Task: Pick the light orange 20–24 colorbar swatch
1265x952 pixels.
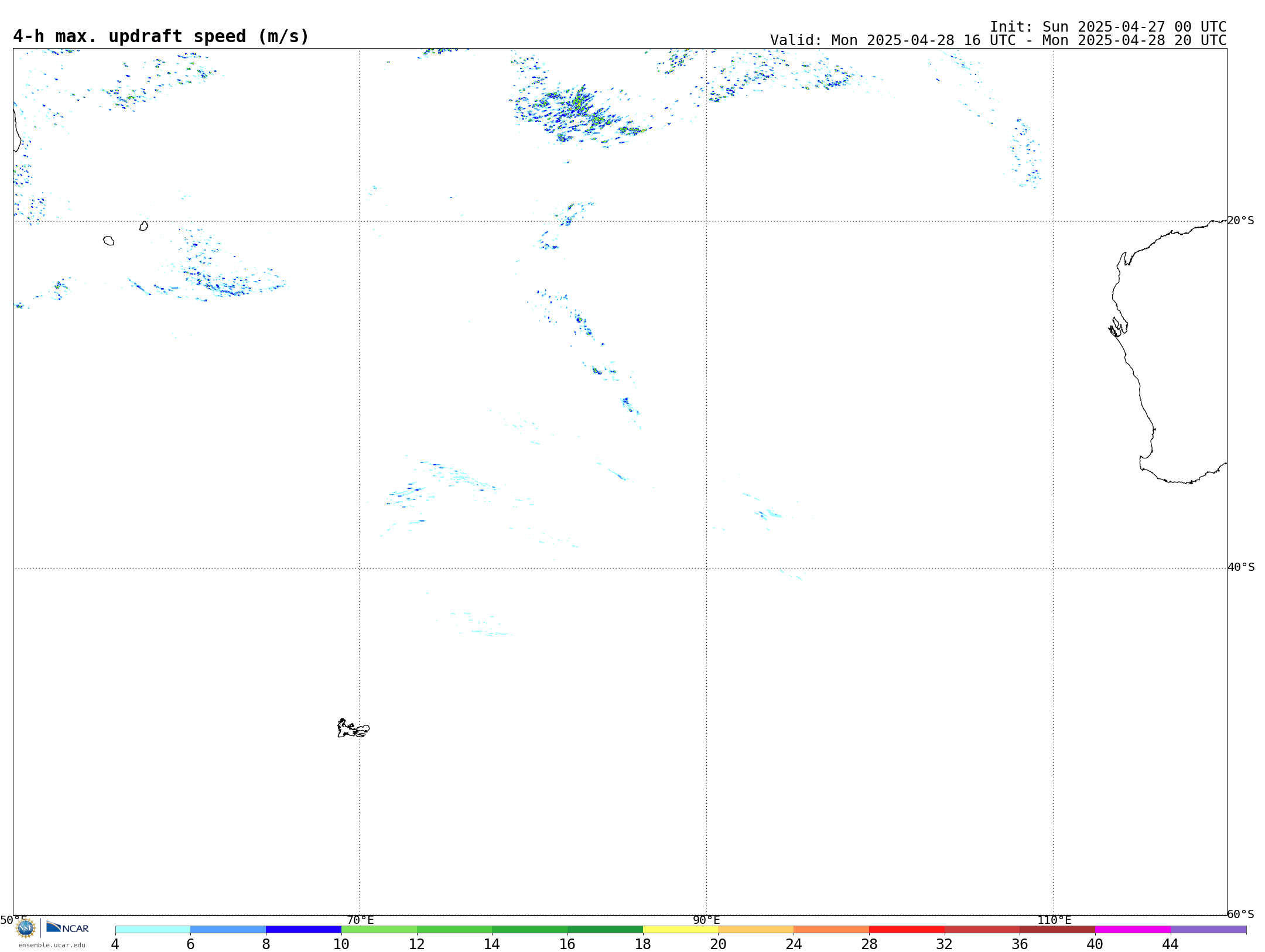Action: point(756,929)
